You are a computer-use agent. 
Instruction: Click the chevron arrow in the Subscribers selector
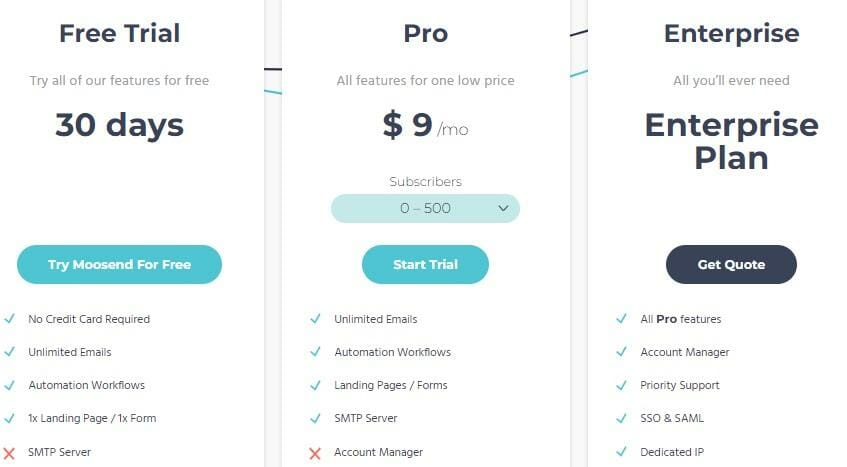(502, 208)
